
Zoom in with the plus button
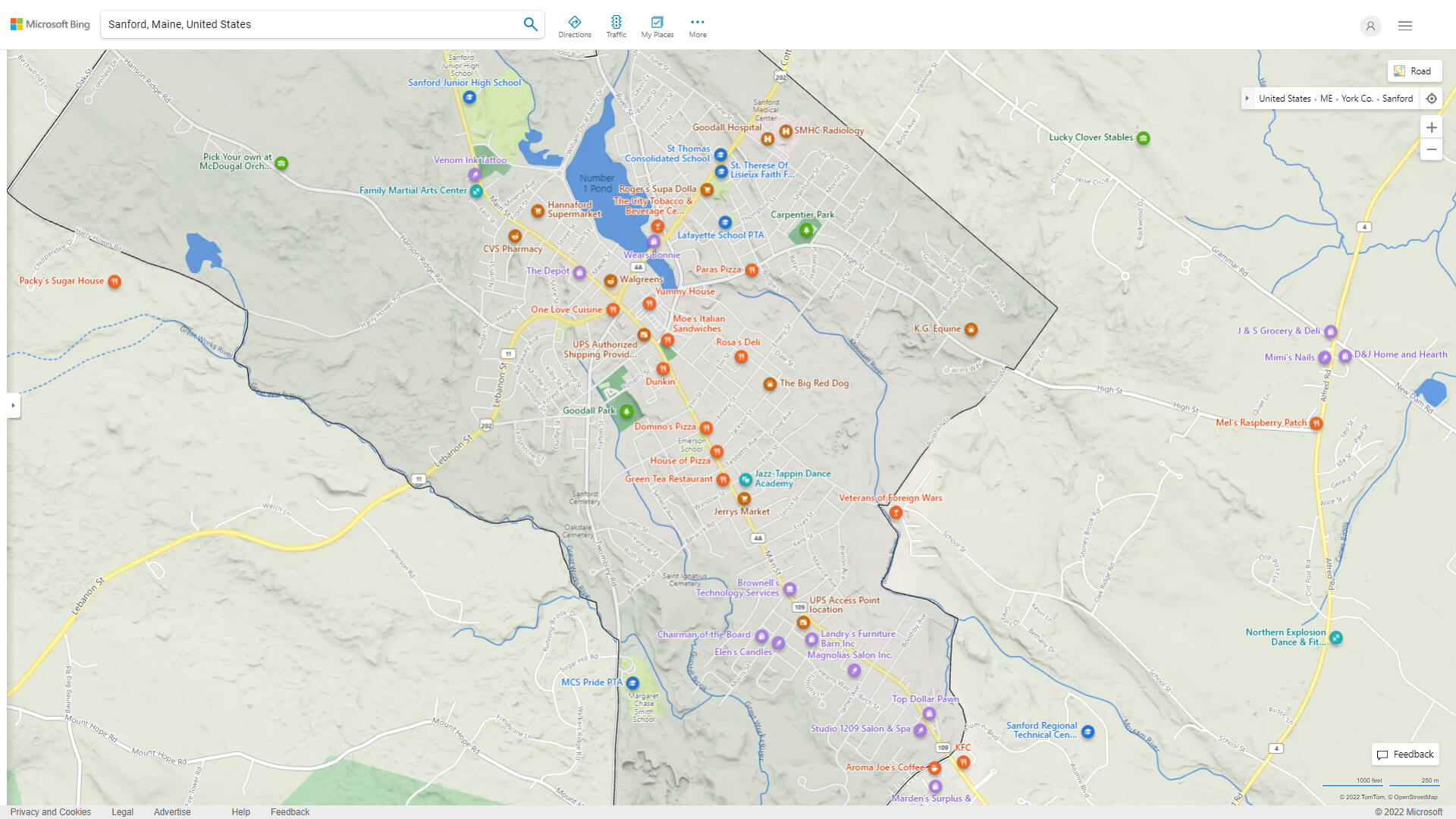pos(1431,127)
